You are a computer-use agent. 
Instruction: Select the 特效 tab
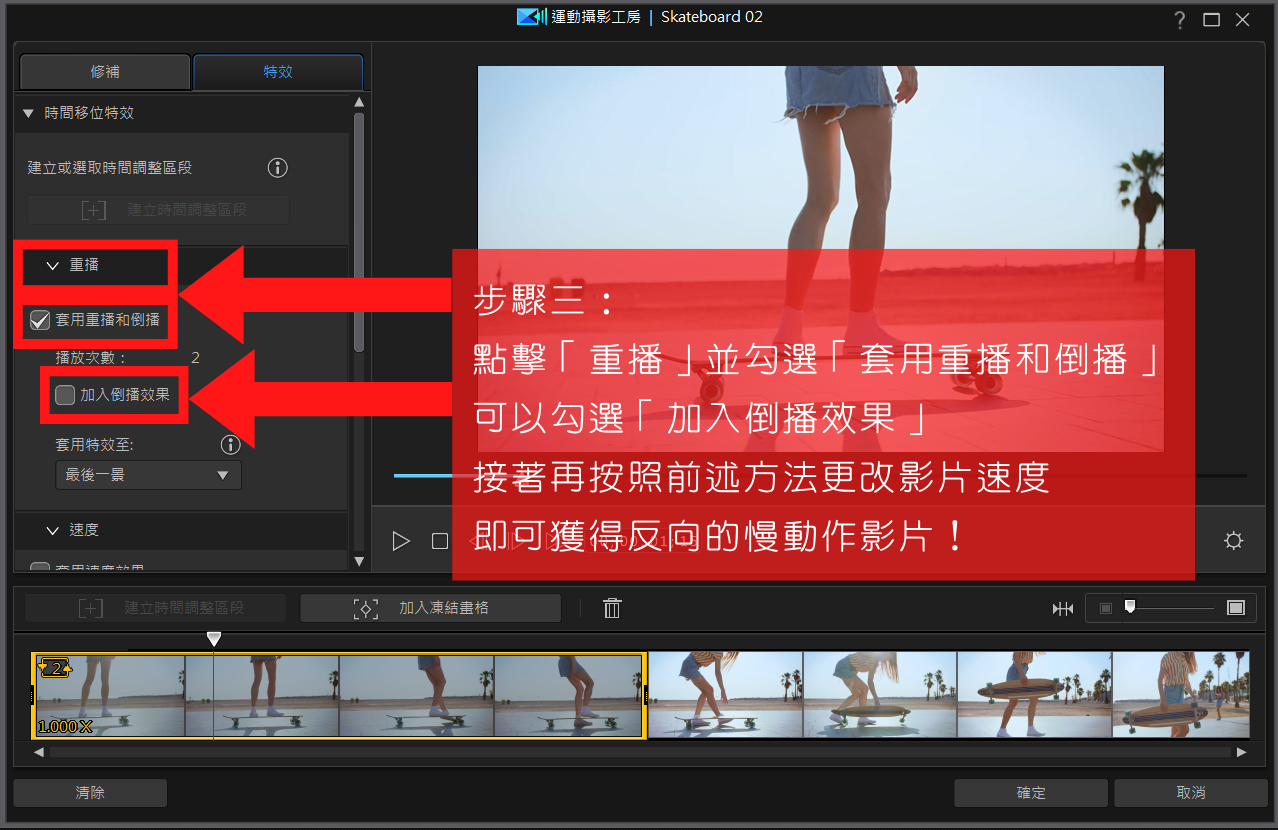tap(278, 72)
